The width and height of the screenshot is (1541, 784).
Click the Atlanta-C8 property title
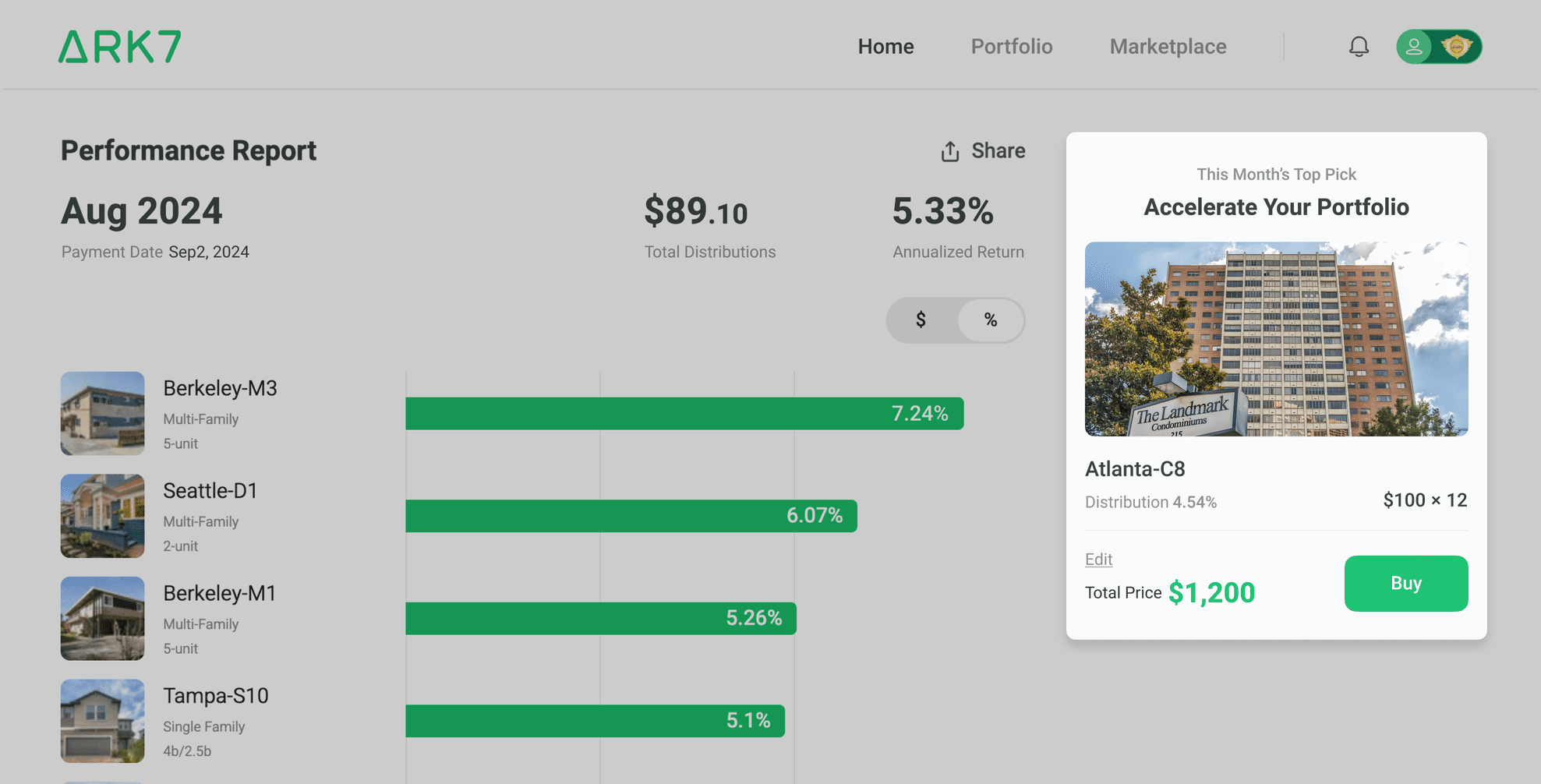coord(1135,469)
